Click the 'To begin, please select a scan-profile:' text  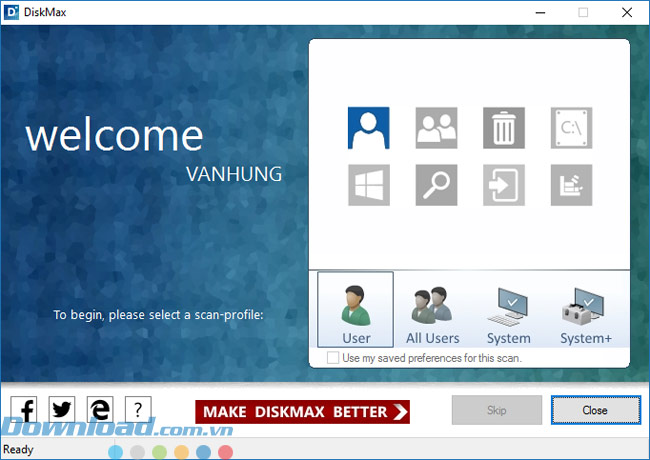pyautogui.click(x=158, y=315)
